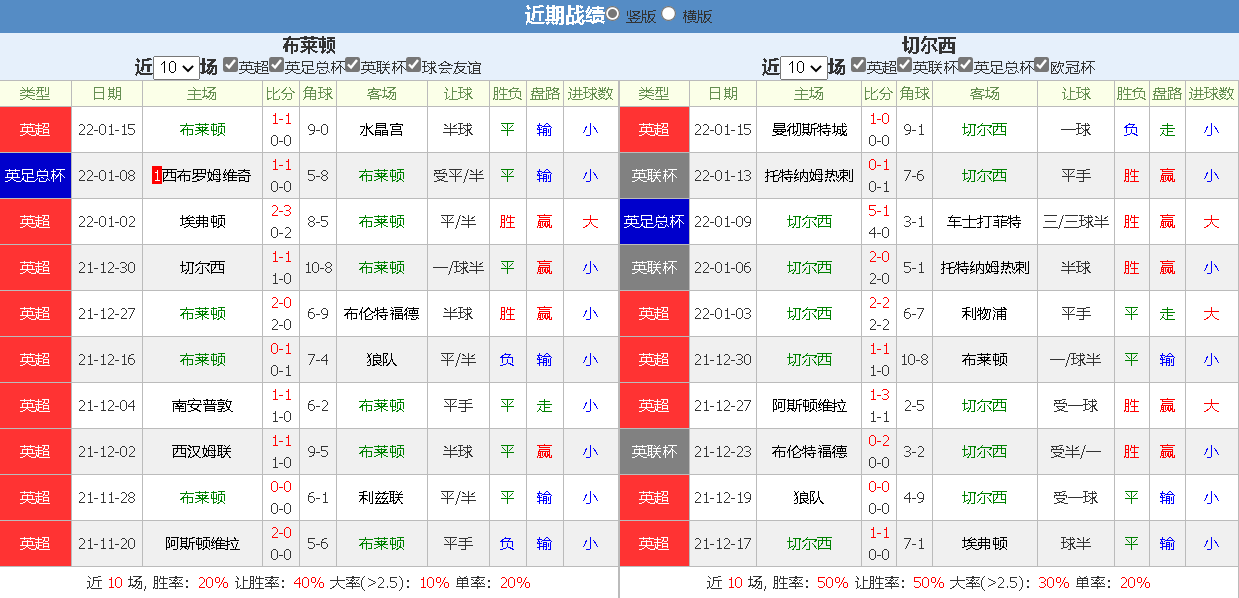Open the 曼彻斯特城 team link
Image resolution: width=1239 pixels, height=598 pixels.
[809, 129]
